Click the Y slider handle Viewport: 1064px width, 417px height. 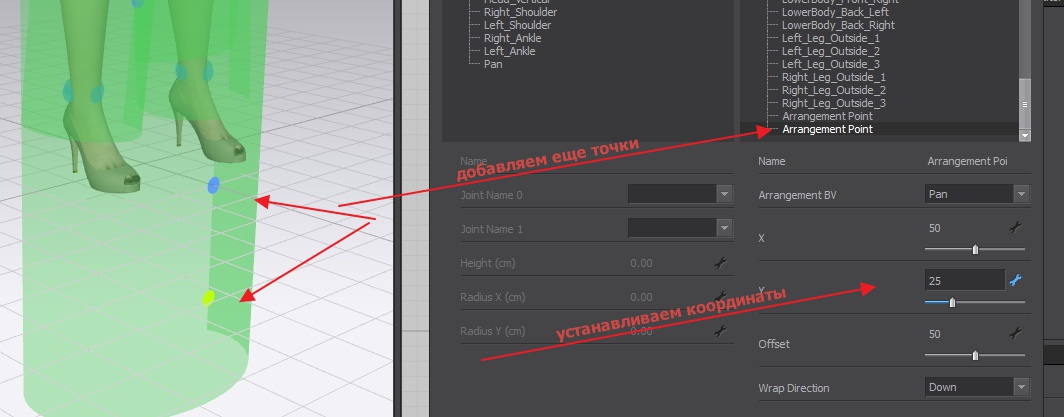[x=952, y=302]
